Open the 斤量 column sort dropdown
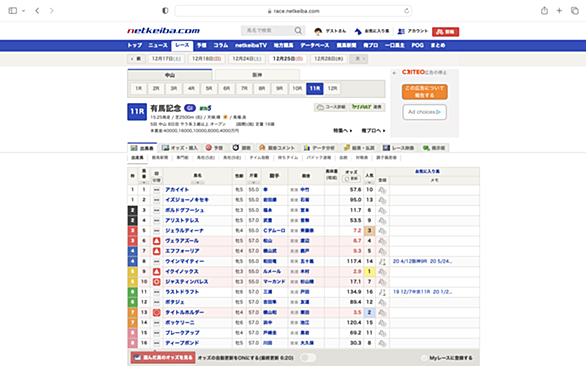Image resolution: width=586 pixels, height=366 pixels. [253, 182]
